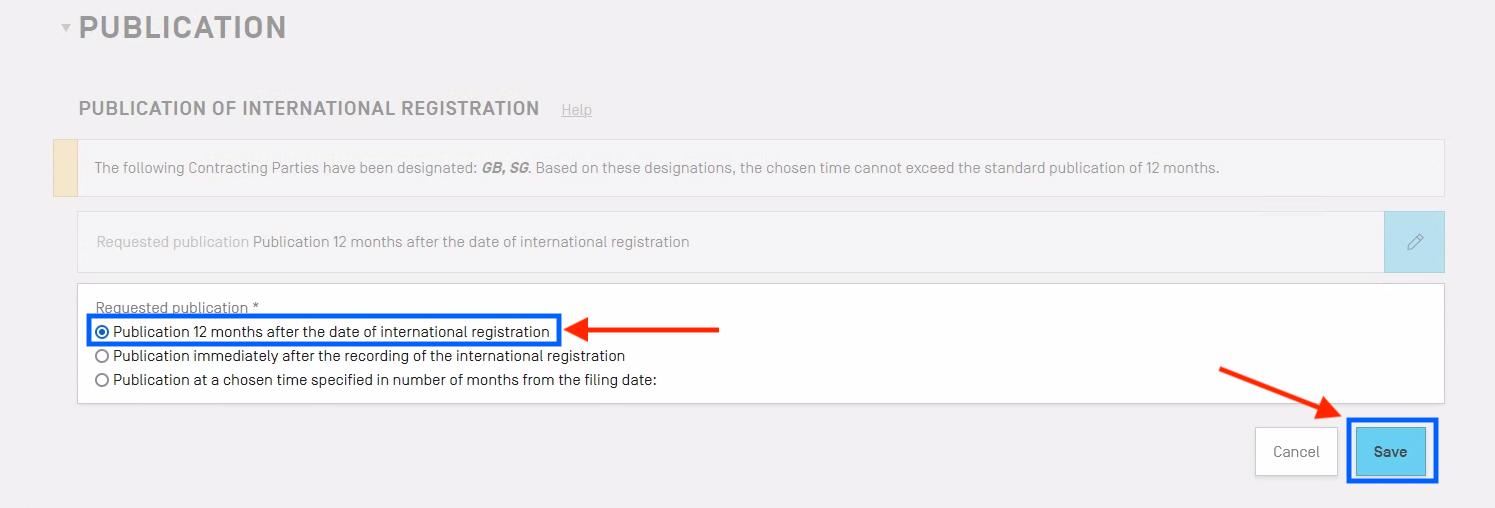
Task: Collapse the PUBLICATION section triangle
Action: (x=66, y=28)
